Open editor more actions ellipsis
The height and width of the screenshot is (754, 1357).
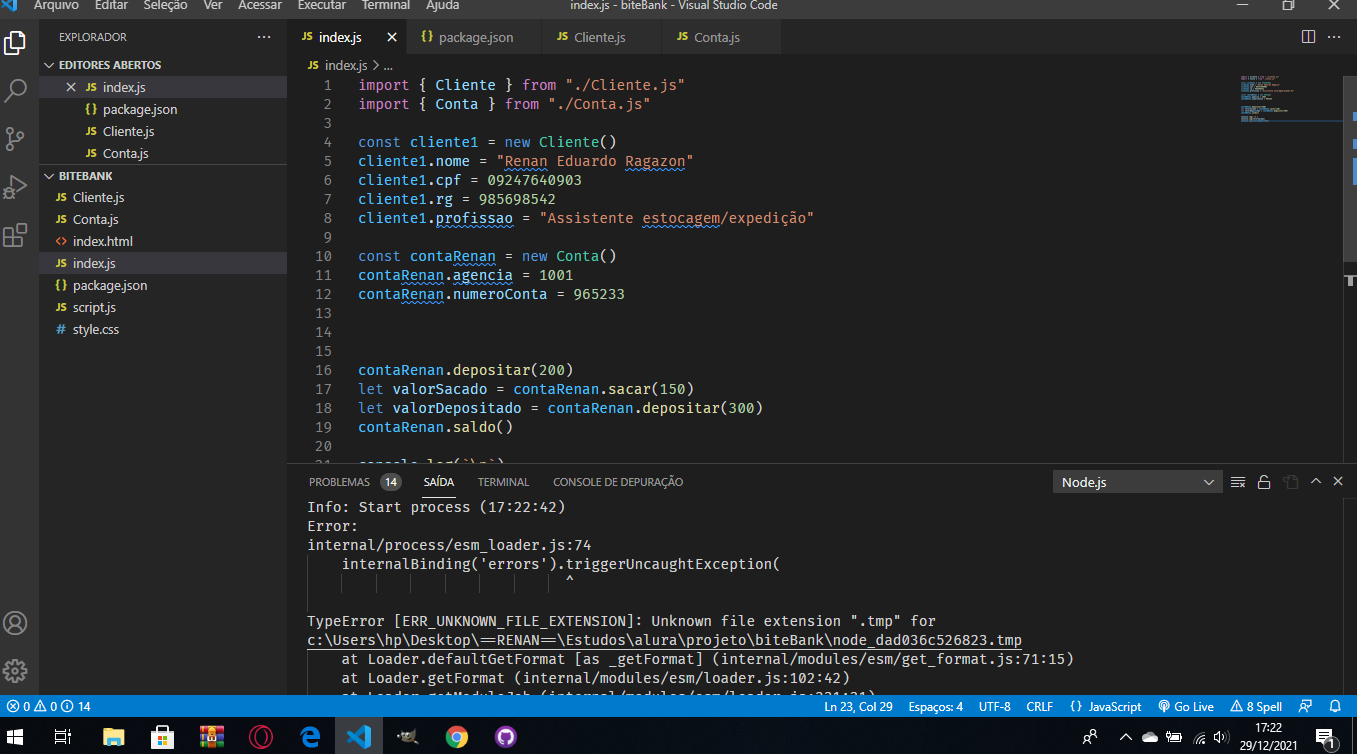pyautogui.click(x=1333, y=37)
